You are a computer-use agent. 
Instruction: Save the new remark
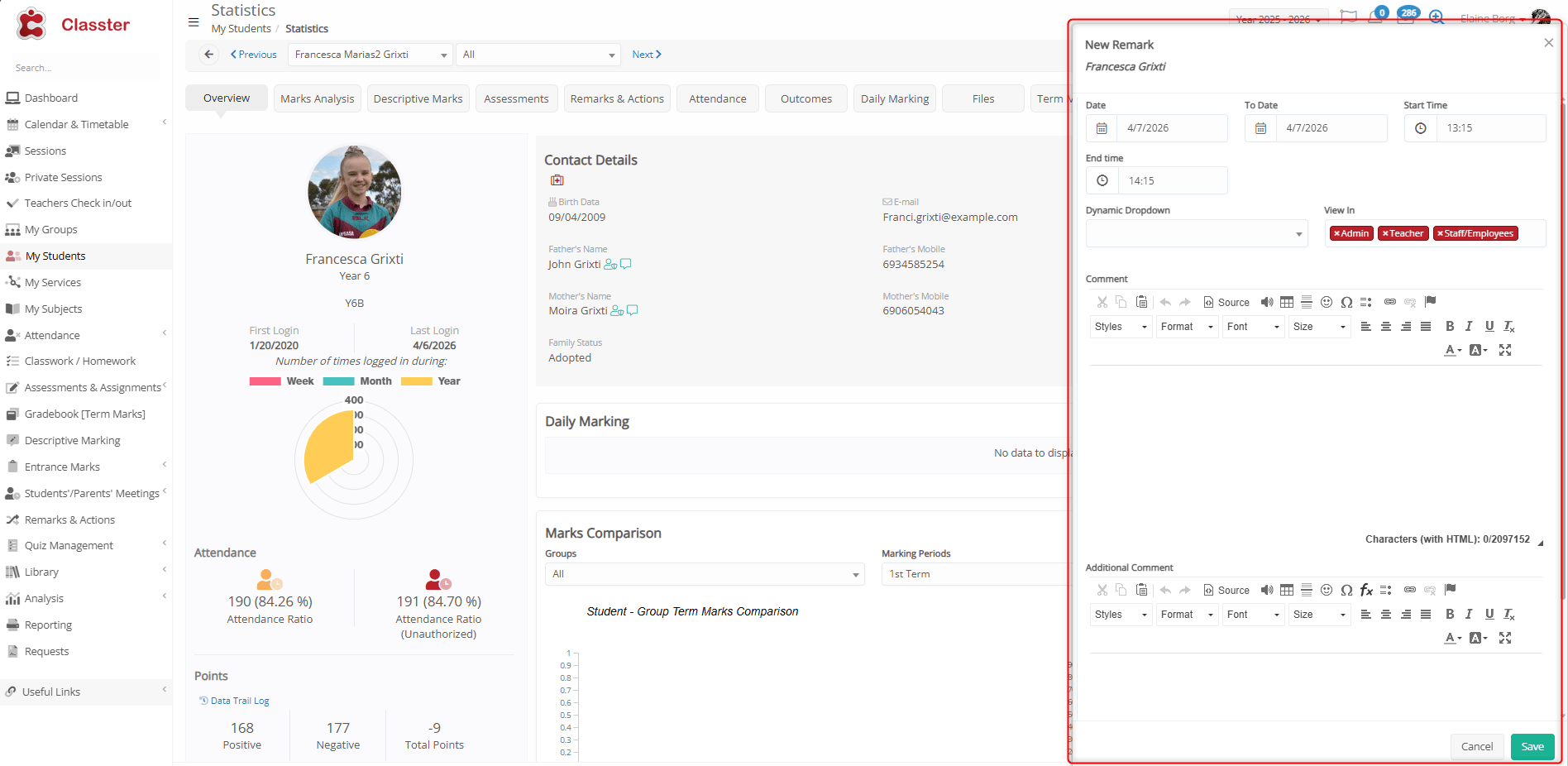coord(1532,746)
